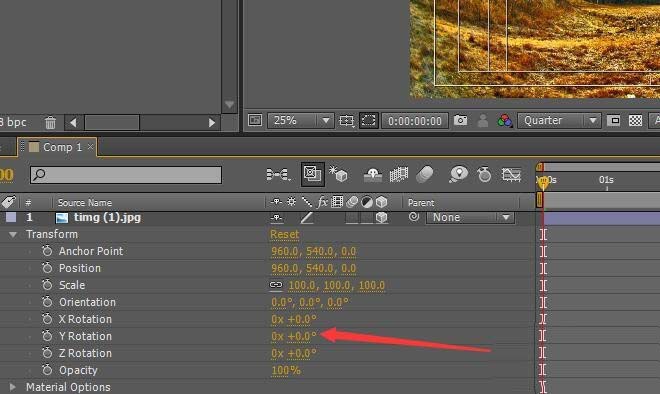Toggle Shy switch on timg (1).jpg layer
This screenshot has height=394, width=660.
(277, 218)
